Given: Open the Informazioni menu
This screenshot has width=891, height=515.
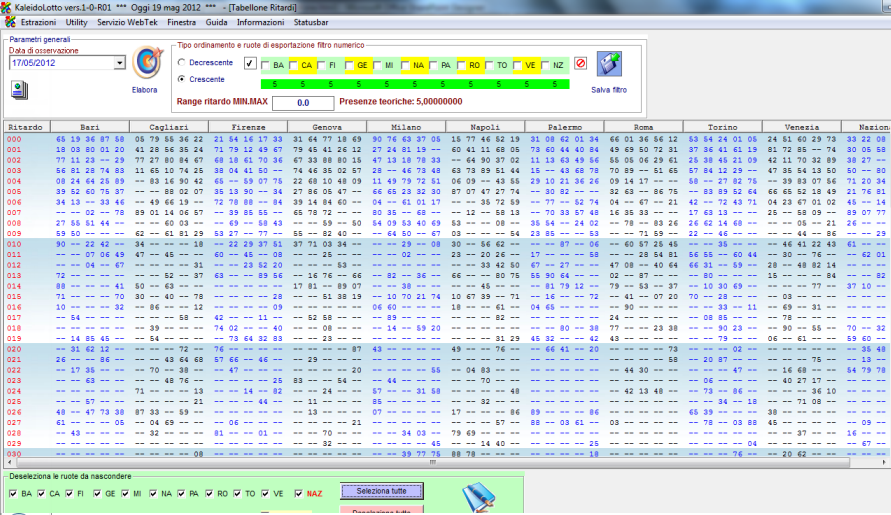Looking at the screenshot, I should pos(260,22).
